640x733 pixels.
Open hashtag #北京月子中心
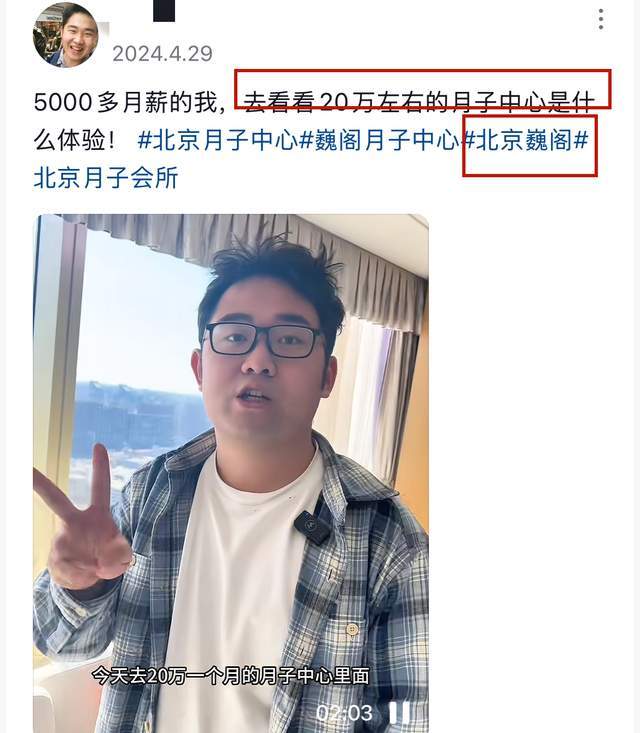point(217,140)
